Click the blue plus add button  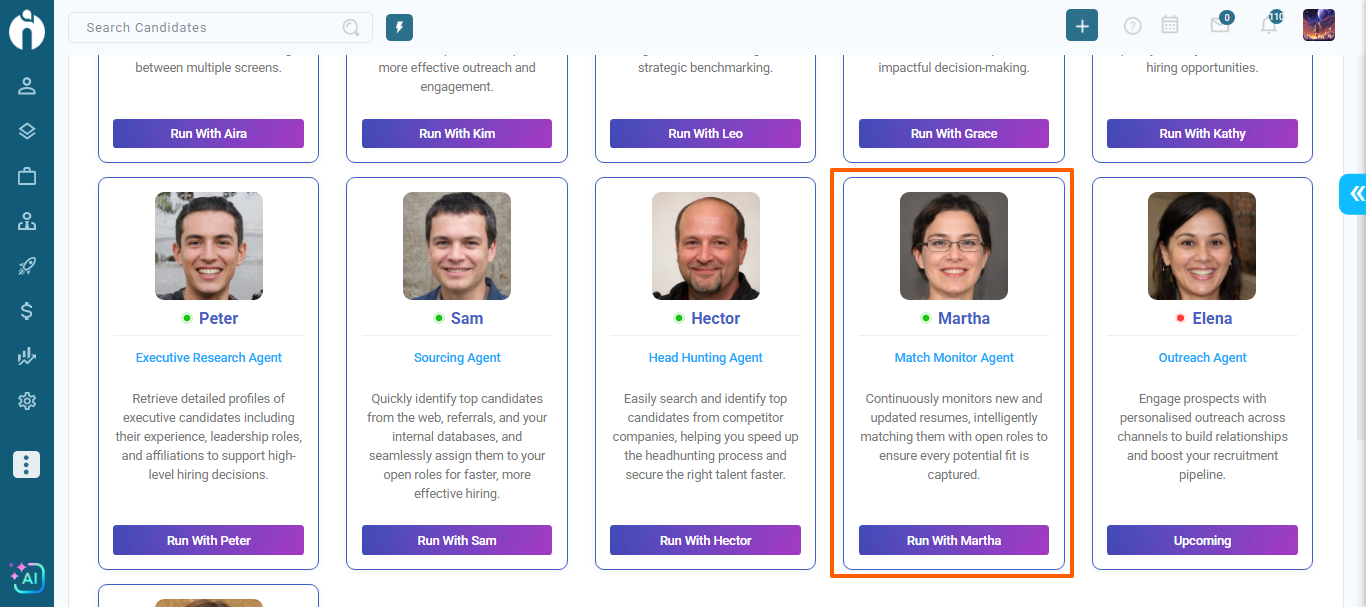[x=1082, y=26]
